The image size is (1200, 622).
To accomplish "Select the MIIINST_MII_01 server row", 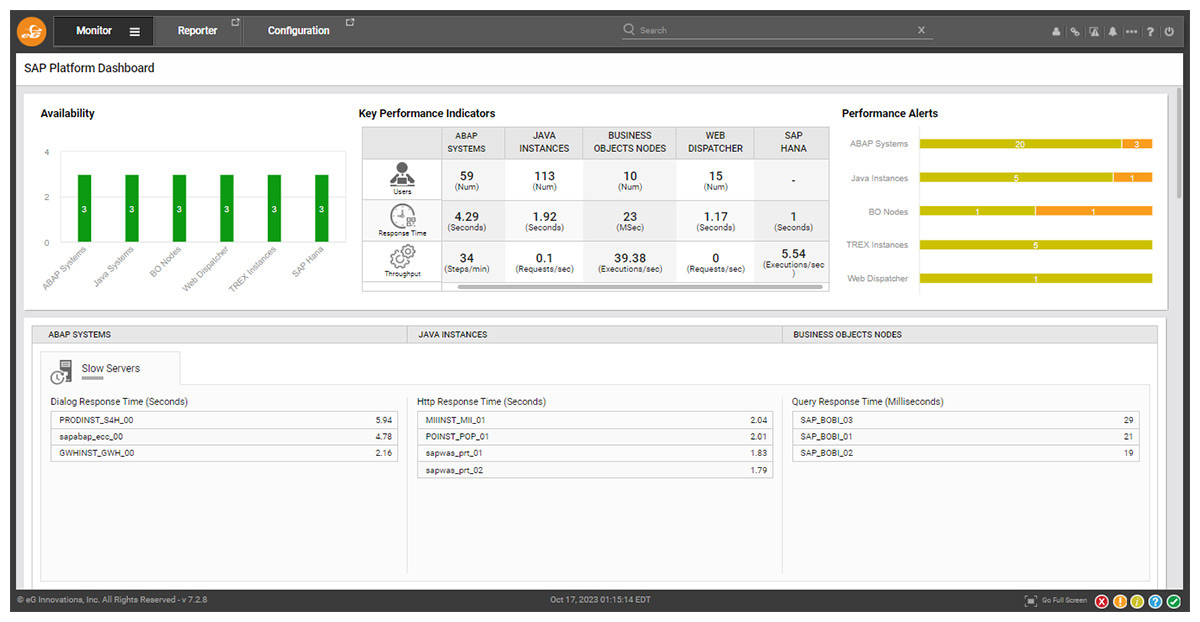I will (595, 420).
